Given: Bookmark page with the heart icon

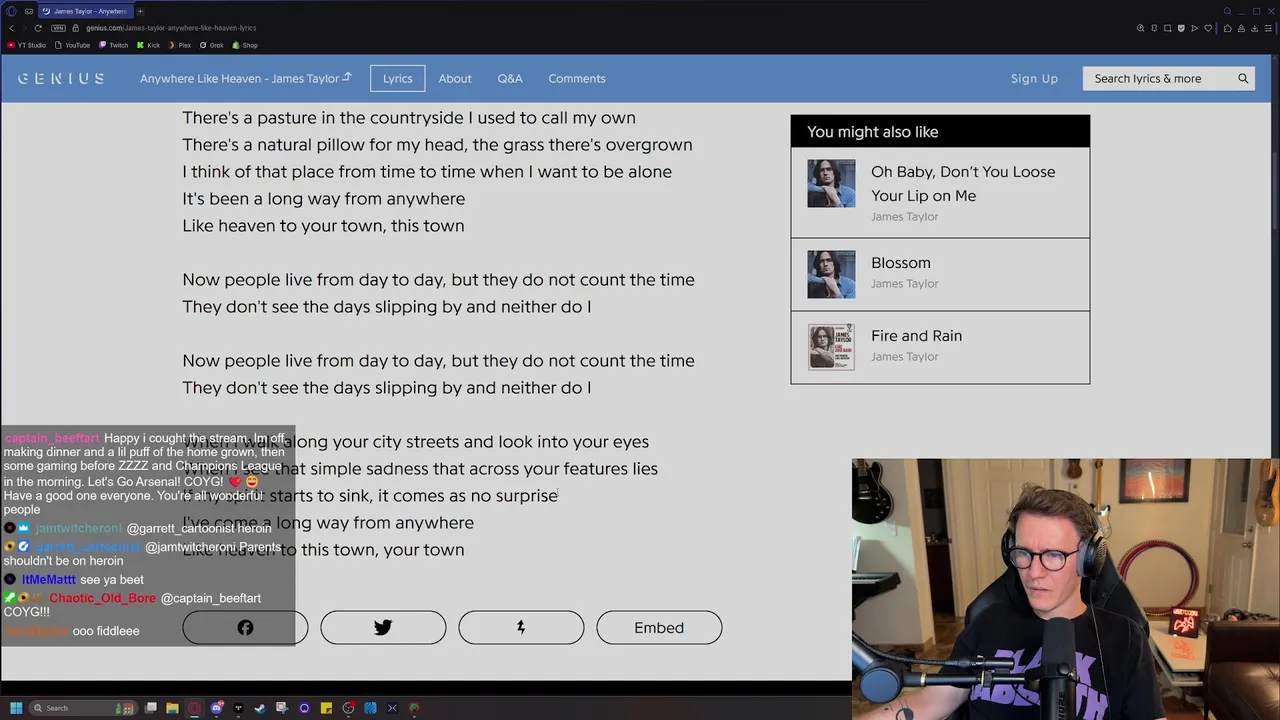Looking at the screenshot, I should click(x=1208, y=28).
